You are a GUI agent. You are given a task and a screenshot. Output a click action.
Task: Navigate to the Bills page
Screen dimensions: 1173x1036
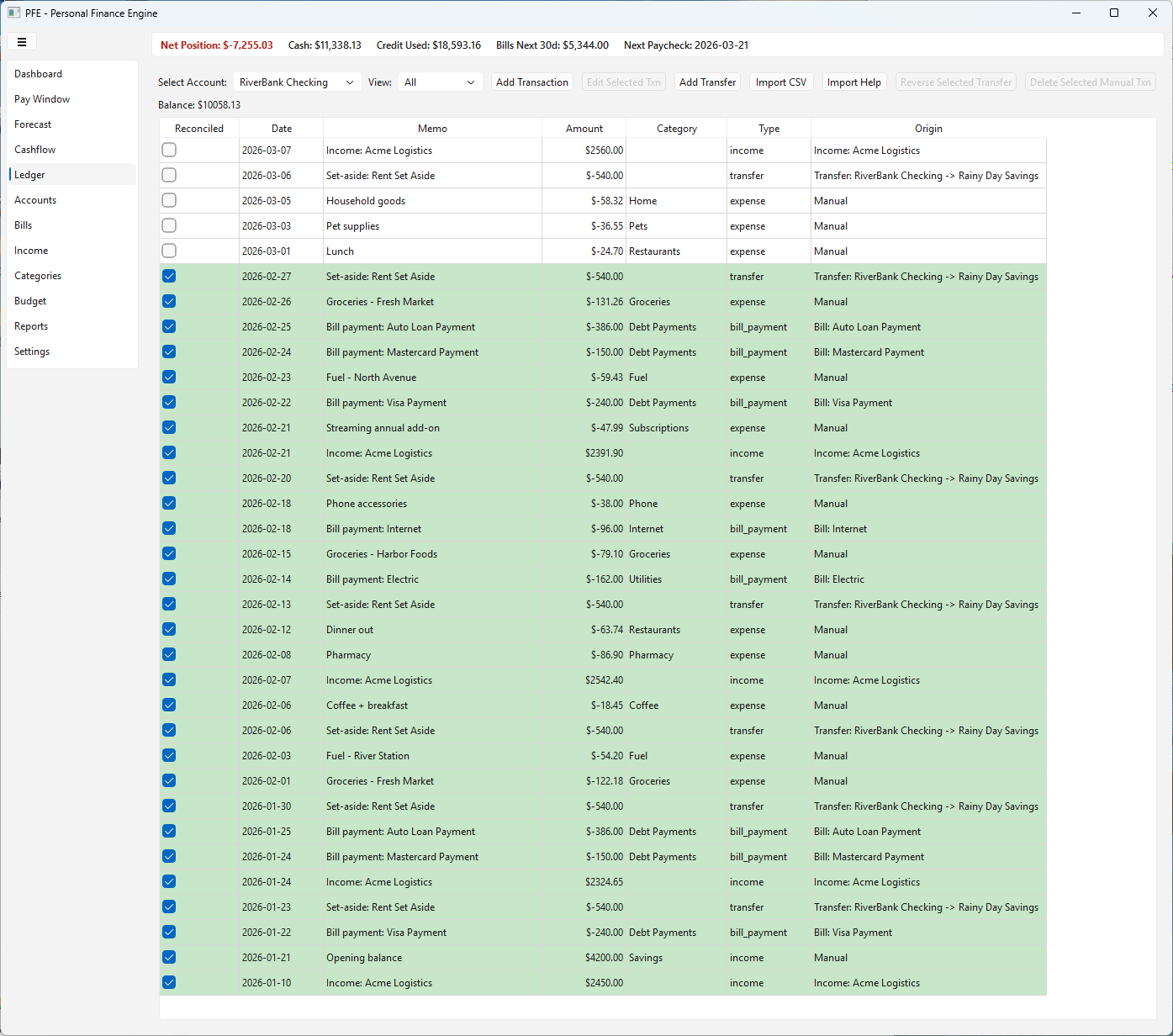pos(23,225)
